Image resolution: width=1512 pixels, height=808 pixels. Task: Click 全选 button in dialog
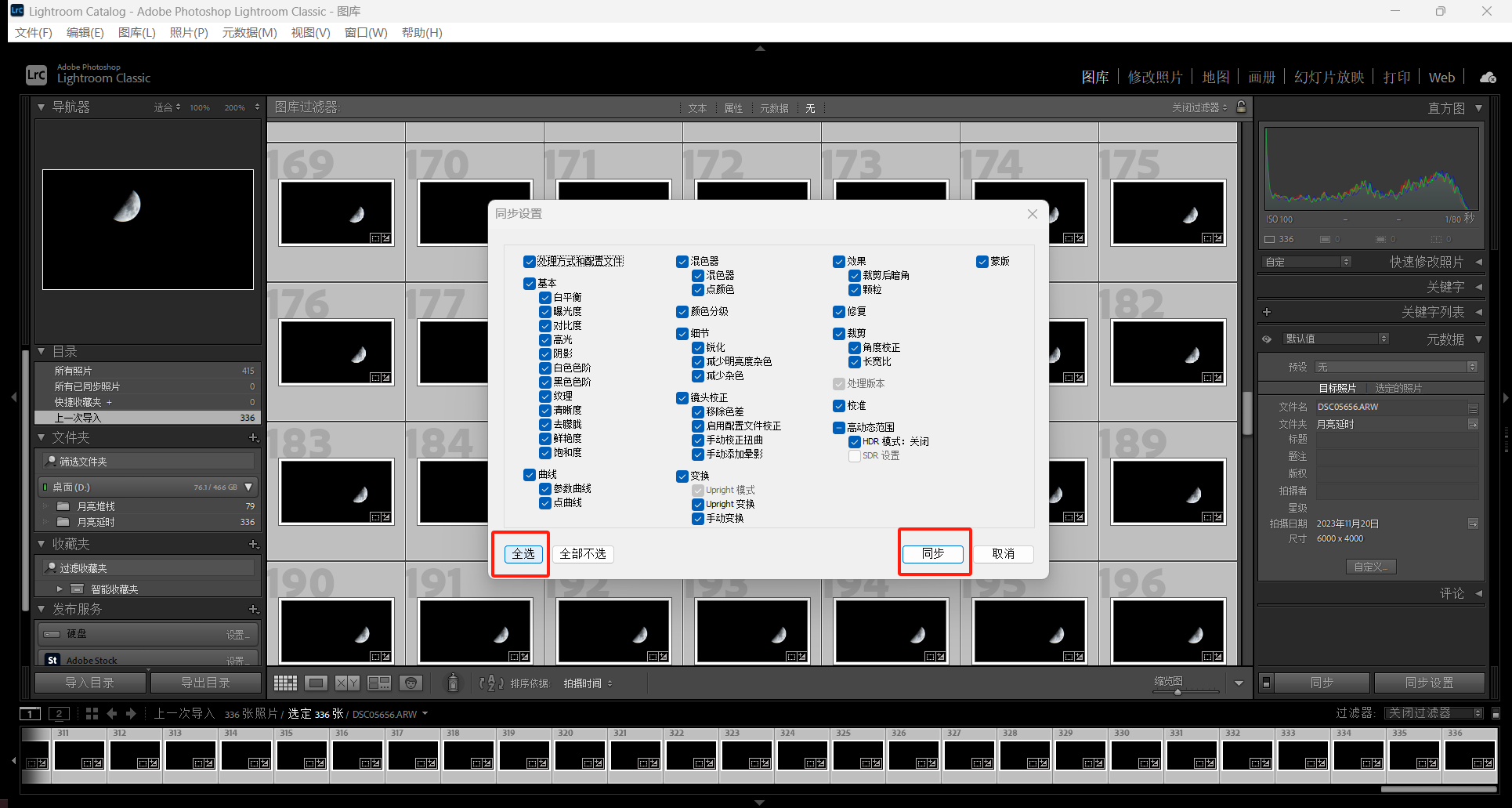point(523,554)
